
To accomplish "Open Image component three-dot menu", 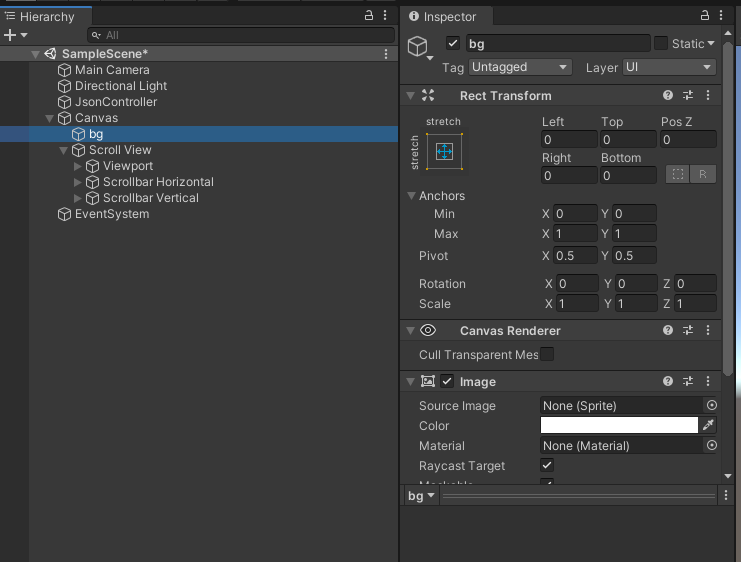I will pos(708,381).
